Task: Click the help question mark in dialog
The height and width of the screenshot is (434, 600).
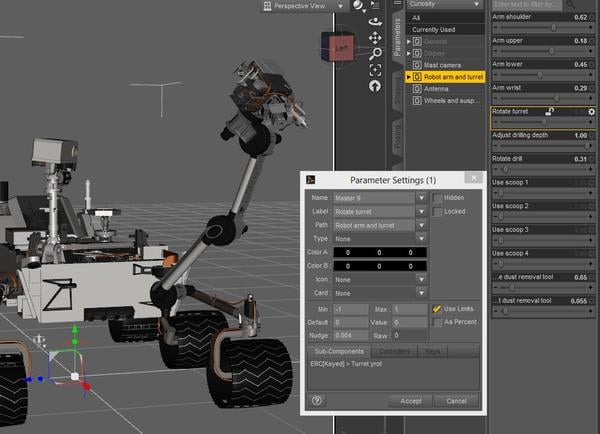Action: tap(317, 401)
